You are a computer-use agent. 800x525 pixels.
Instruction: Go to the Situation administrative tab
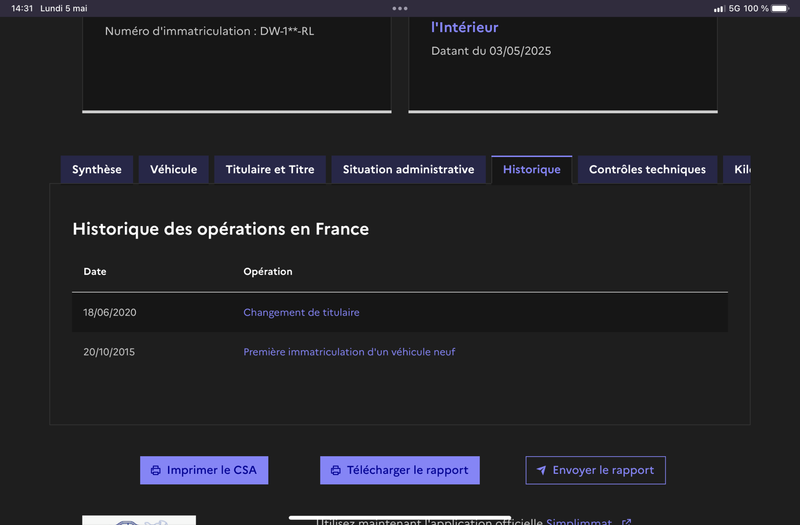point(408,170)
